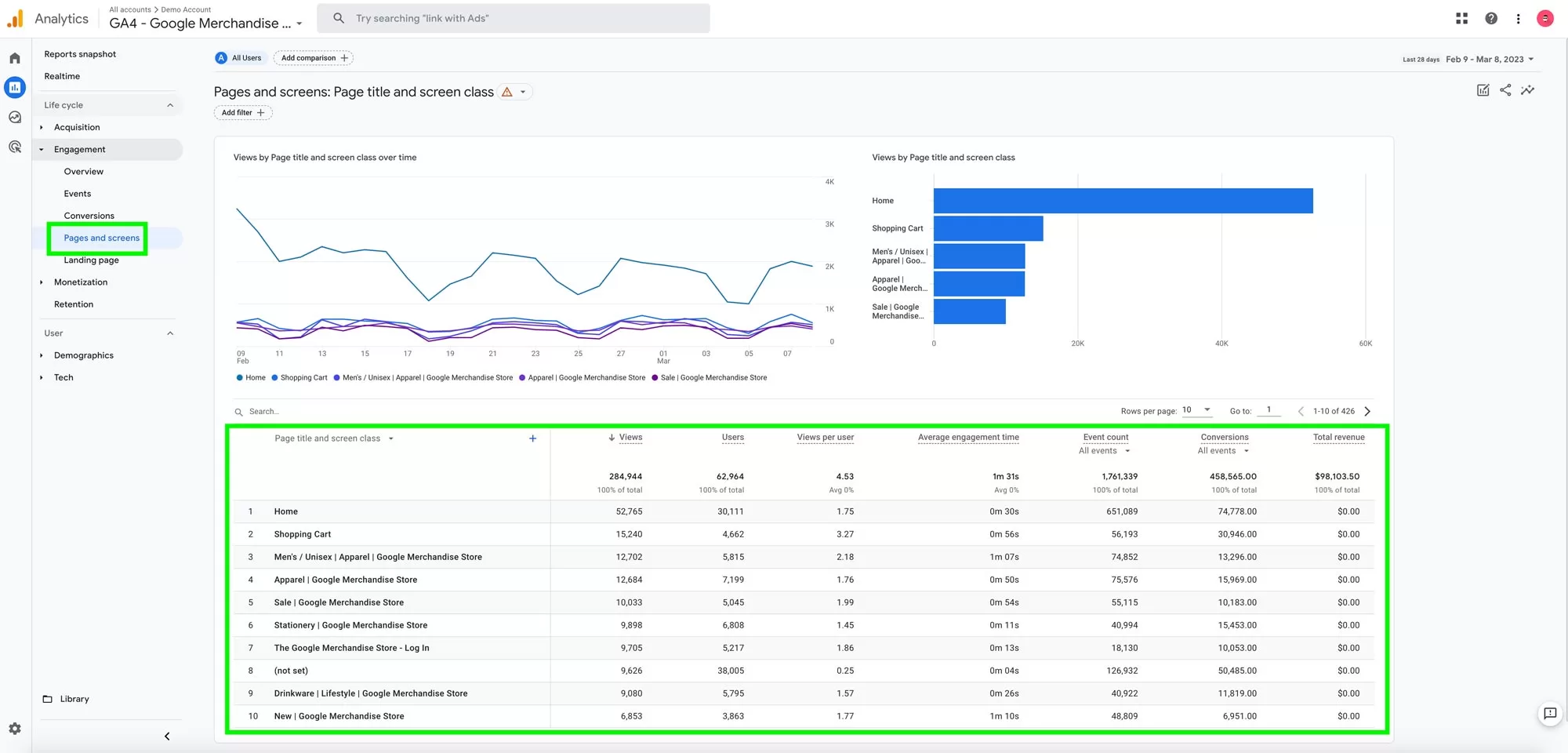Go to next page of table rows
The width and height of the screenshot is (1568, 753).
(1367, 411)
